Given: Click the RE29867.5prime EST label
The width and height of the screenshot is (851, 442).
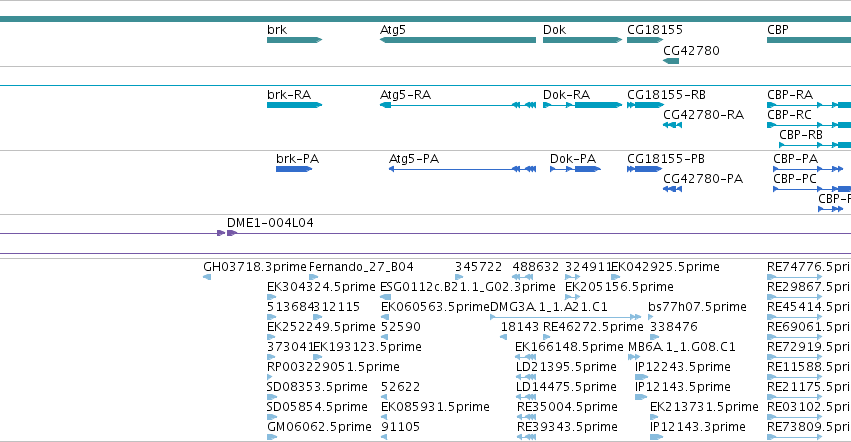Looking at the screenshot, I should pyautogui.click(x=809, y=287).
